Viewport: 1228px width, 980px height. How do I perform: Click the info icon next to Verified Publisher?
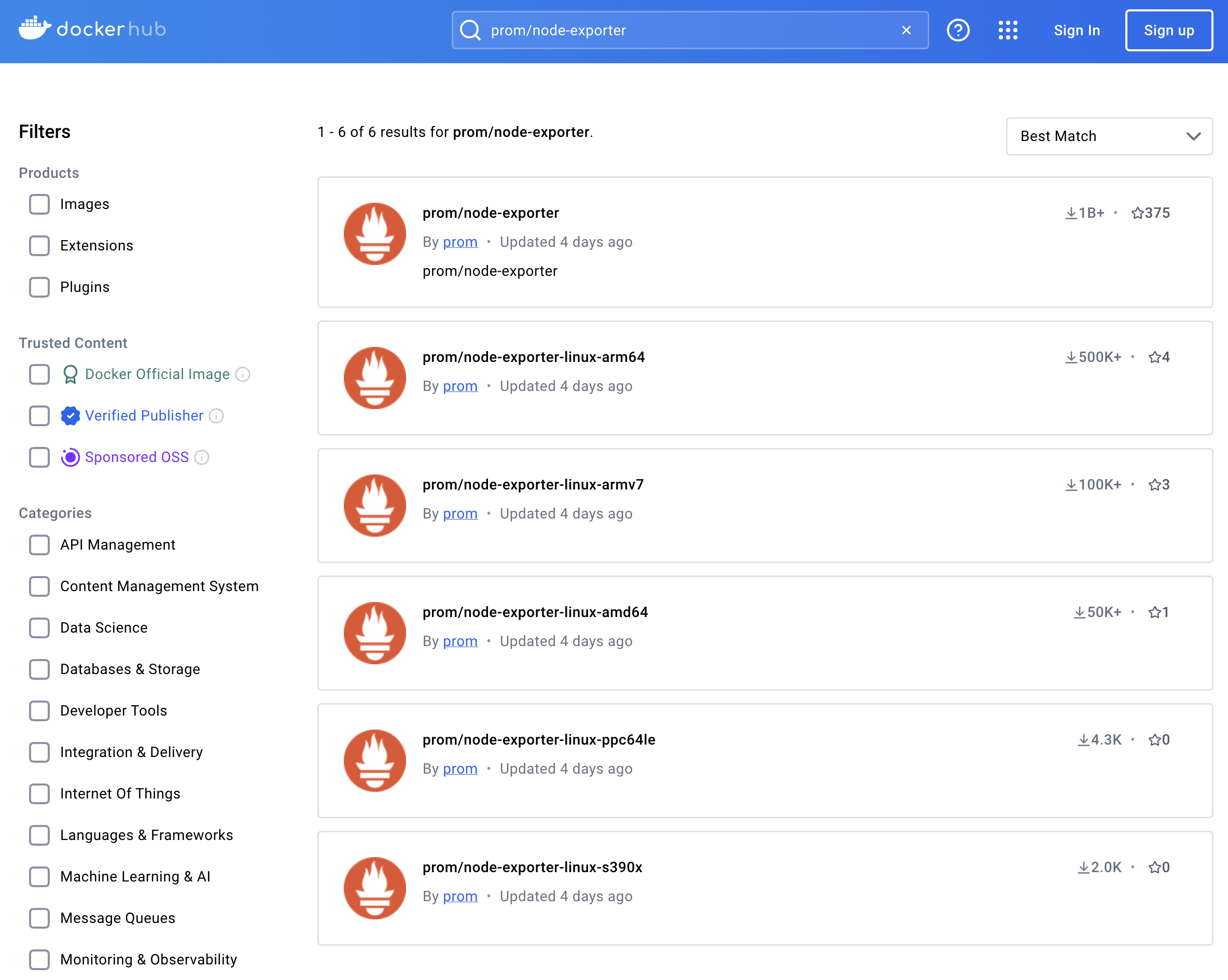pyautogui.click(x=216, y=416)
